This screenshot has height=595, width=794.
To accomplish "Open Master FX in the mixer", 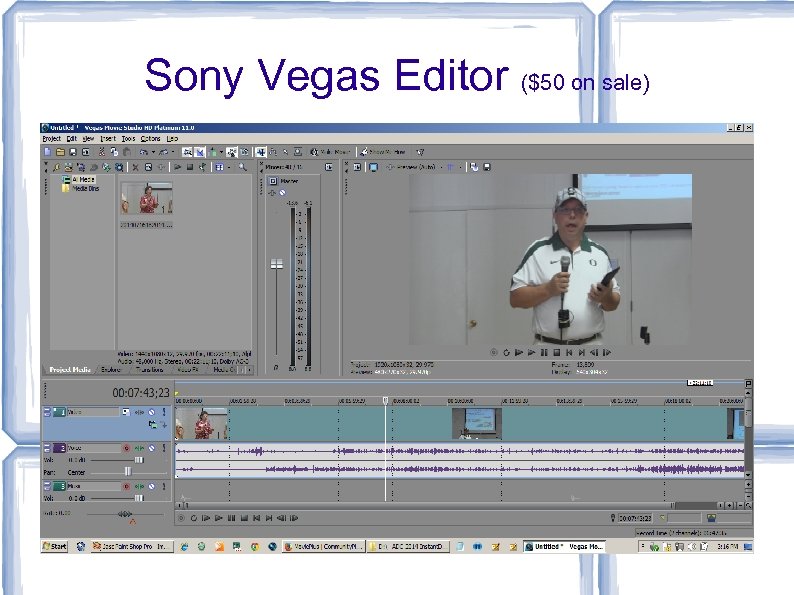I will [272, 193].
